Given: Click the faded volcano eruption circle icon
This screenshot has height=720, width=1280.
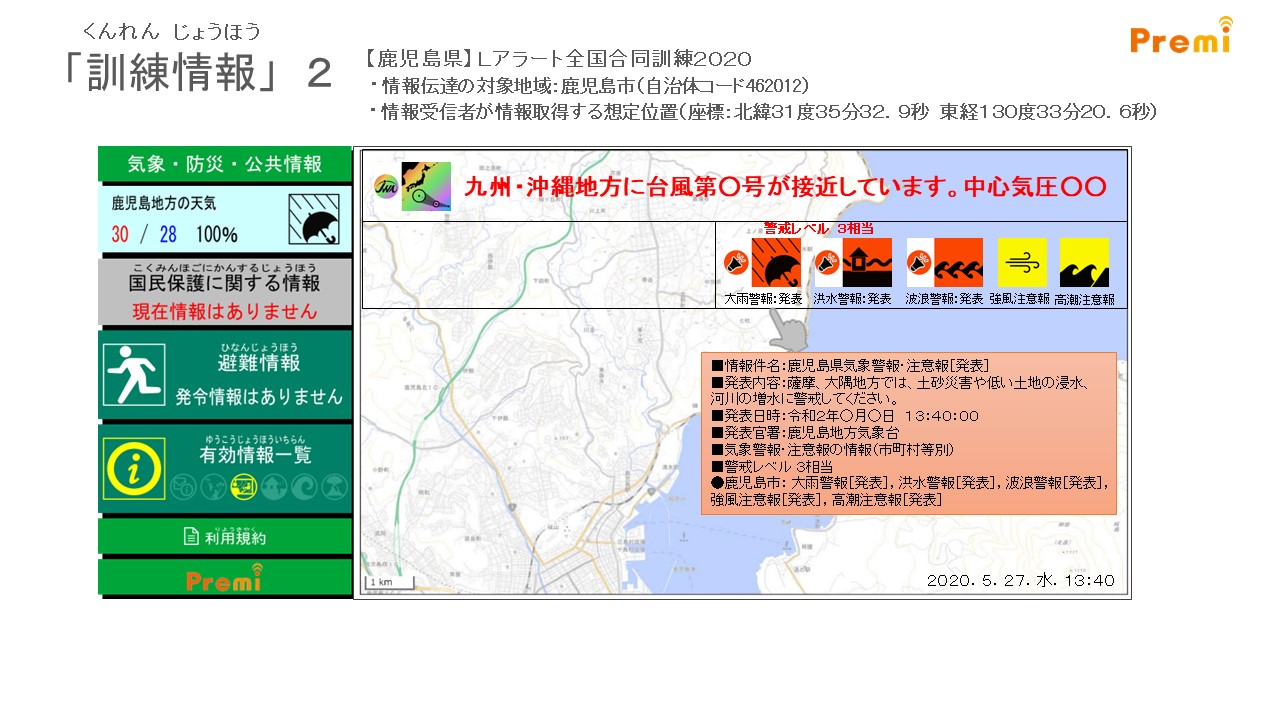Looking at the screenshot, I should 335,487.
